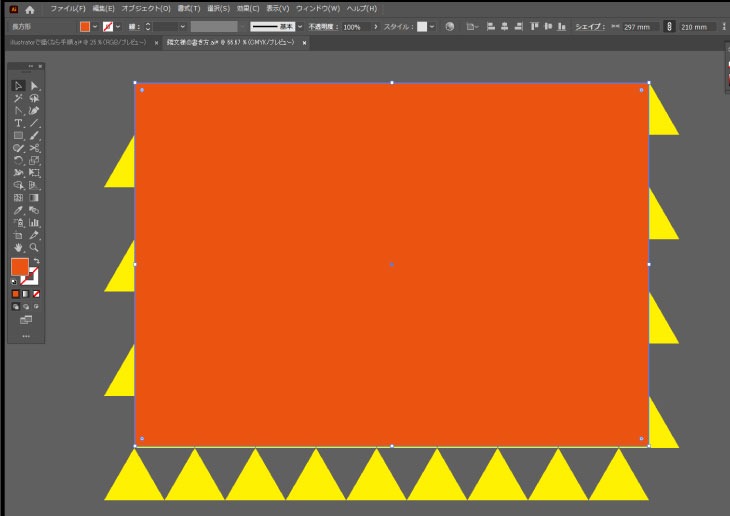
Task: Select the Magic Wand tool
Action: [18, 98]
